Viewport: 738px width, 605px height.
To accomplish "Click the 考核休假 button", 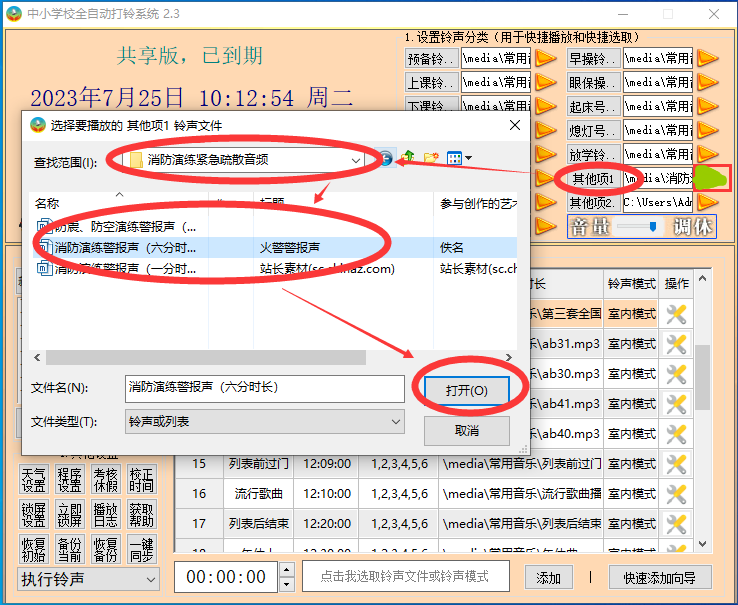I will tap(106, 480).
